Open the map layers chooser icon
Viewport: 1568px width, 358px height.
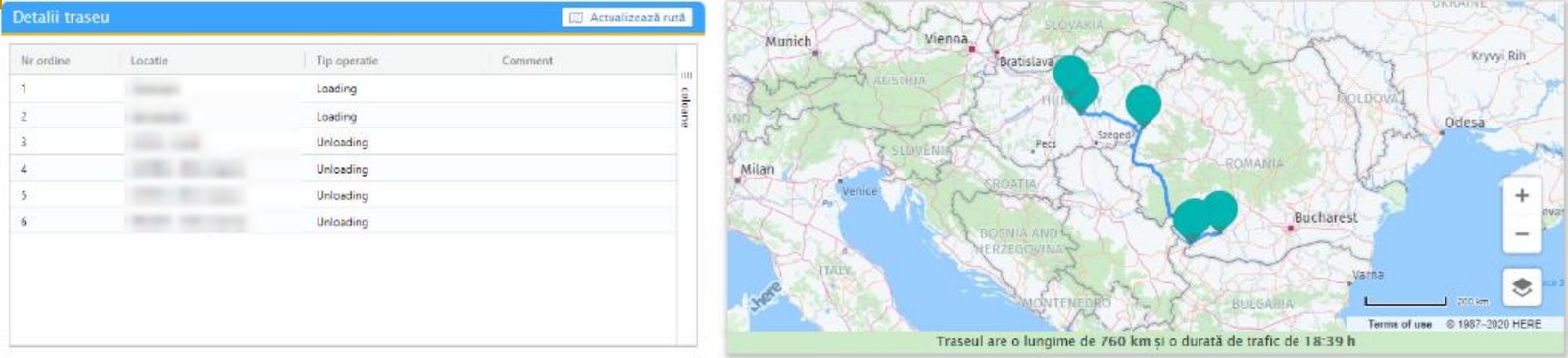[x=1521, y=287]
